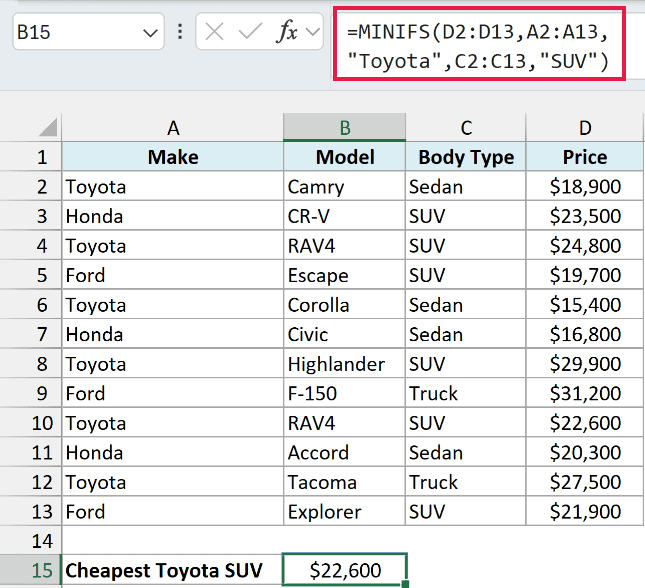Select the F-150 cell

coord(345,393)
